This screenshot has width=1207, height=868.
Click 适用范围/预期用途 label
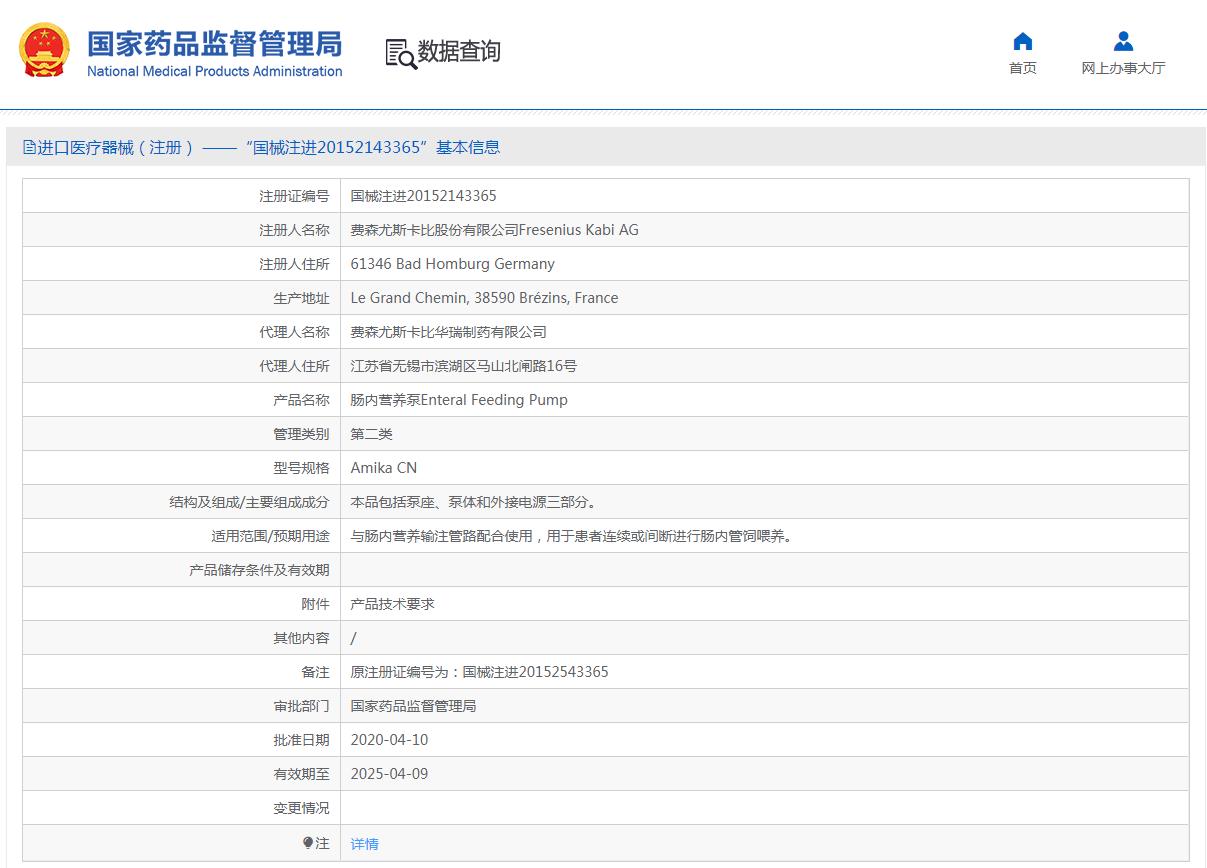click(270, 536)
